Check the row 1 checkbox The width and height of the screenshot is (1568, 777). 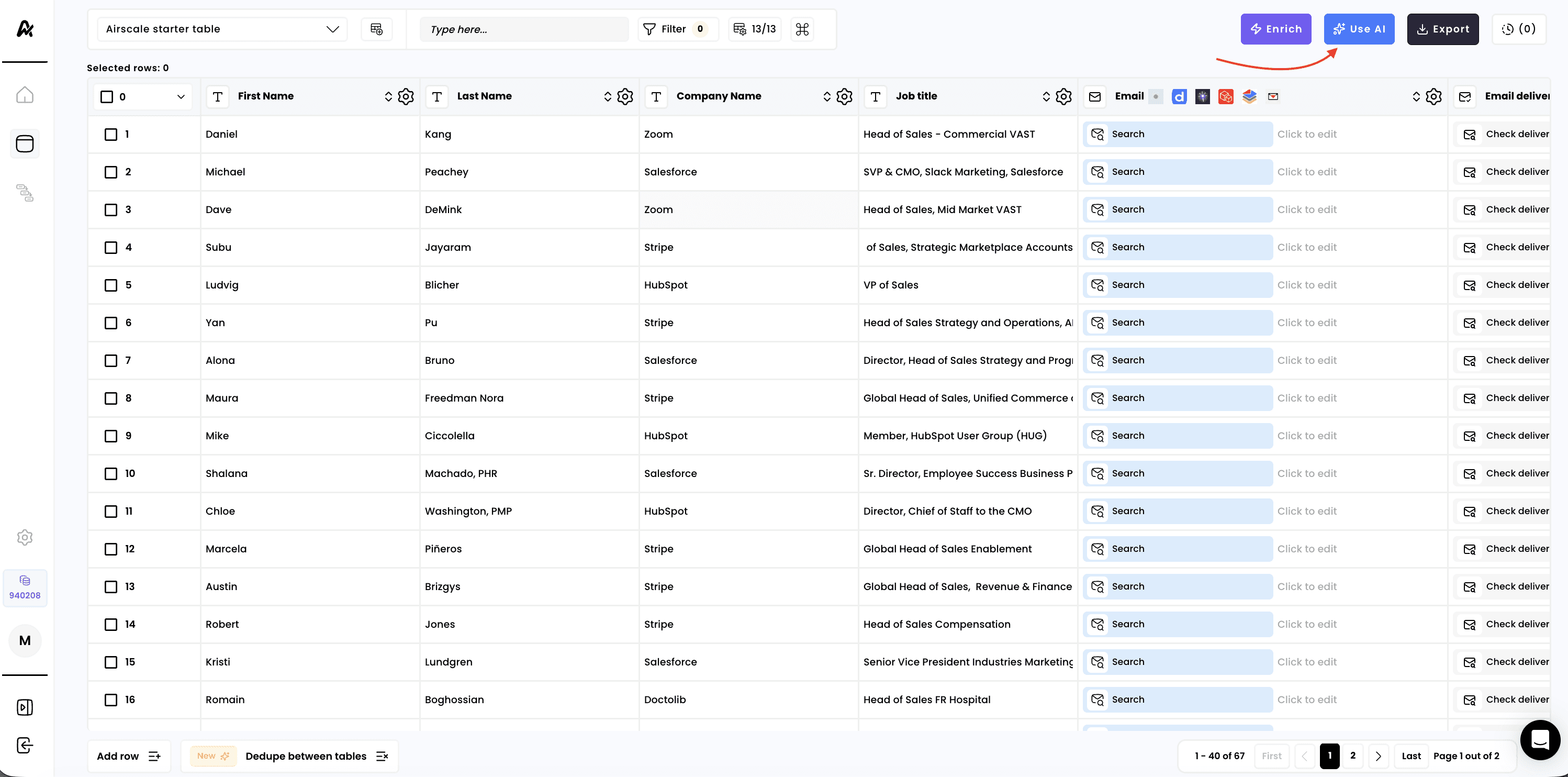point(111,135)
